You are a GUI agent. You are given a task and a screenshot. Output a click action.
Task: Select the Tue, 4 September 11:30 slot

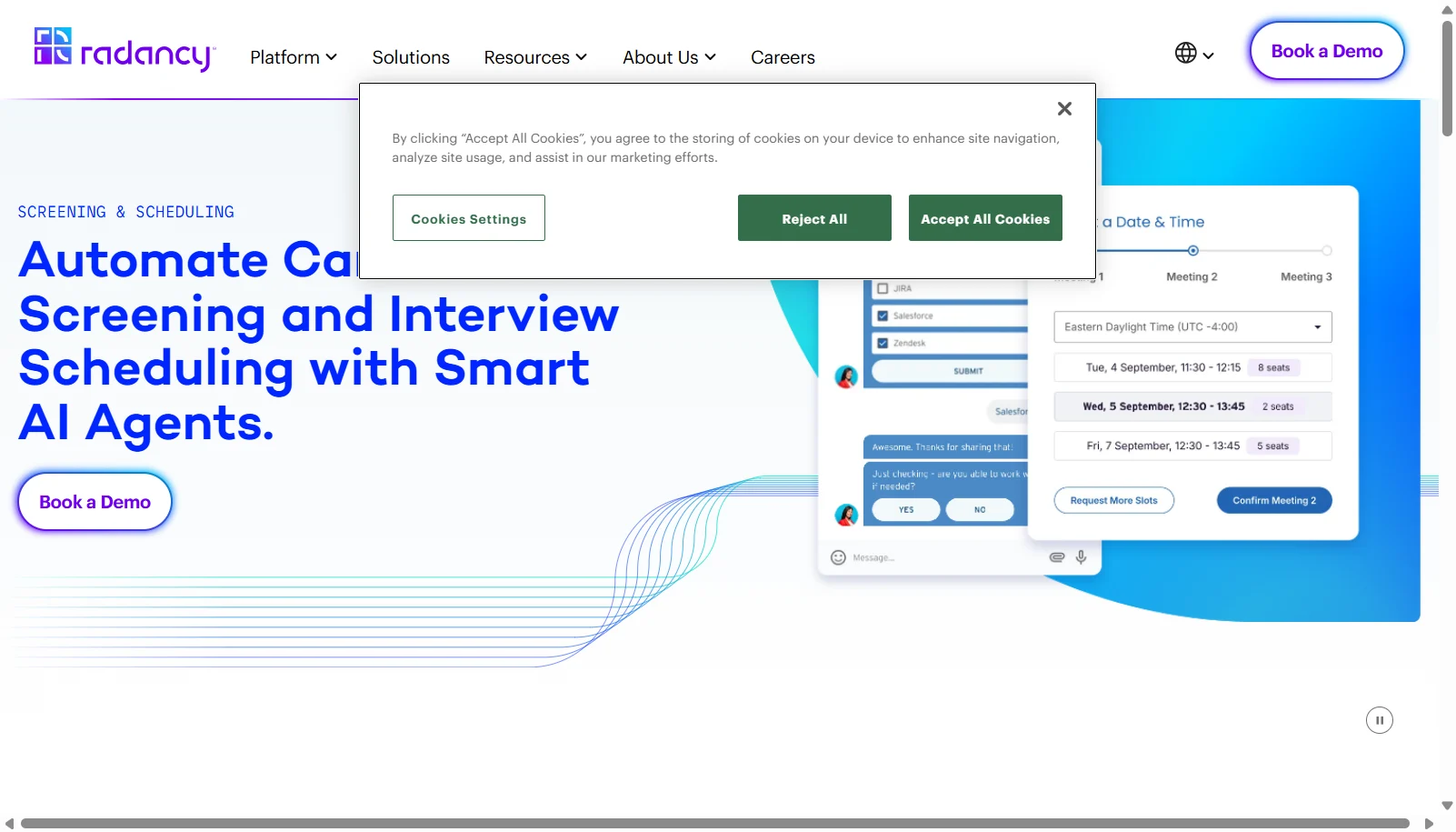(x=1192, y=367)
